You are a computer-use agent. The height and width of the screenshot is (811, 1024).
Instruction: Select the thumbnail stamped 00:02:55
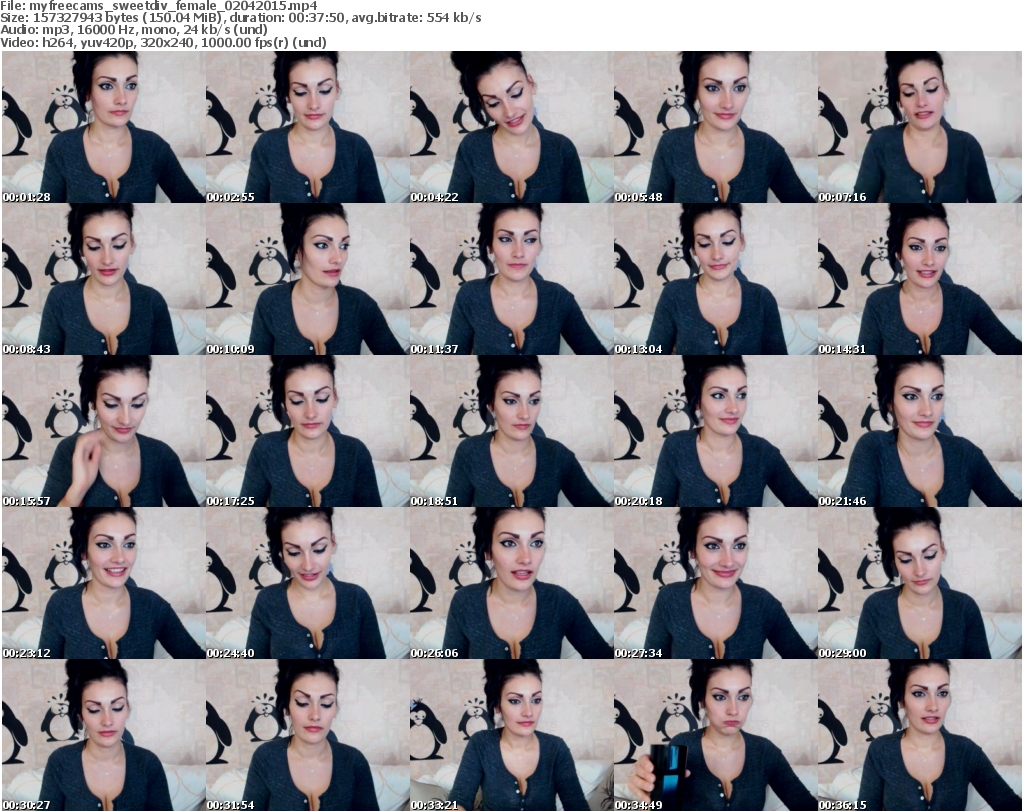[308, 127]
